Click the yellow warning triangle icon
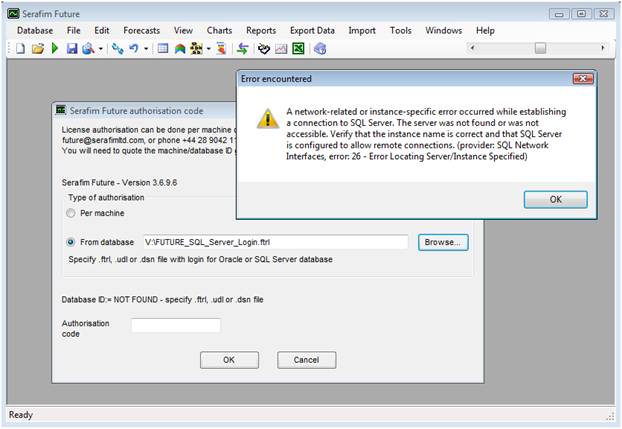The image size is (622, 429). [268, 119]
